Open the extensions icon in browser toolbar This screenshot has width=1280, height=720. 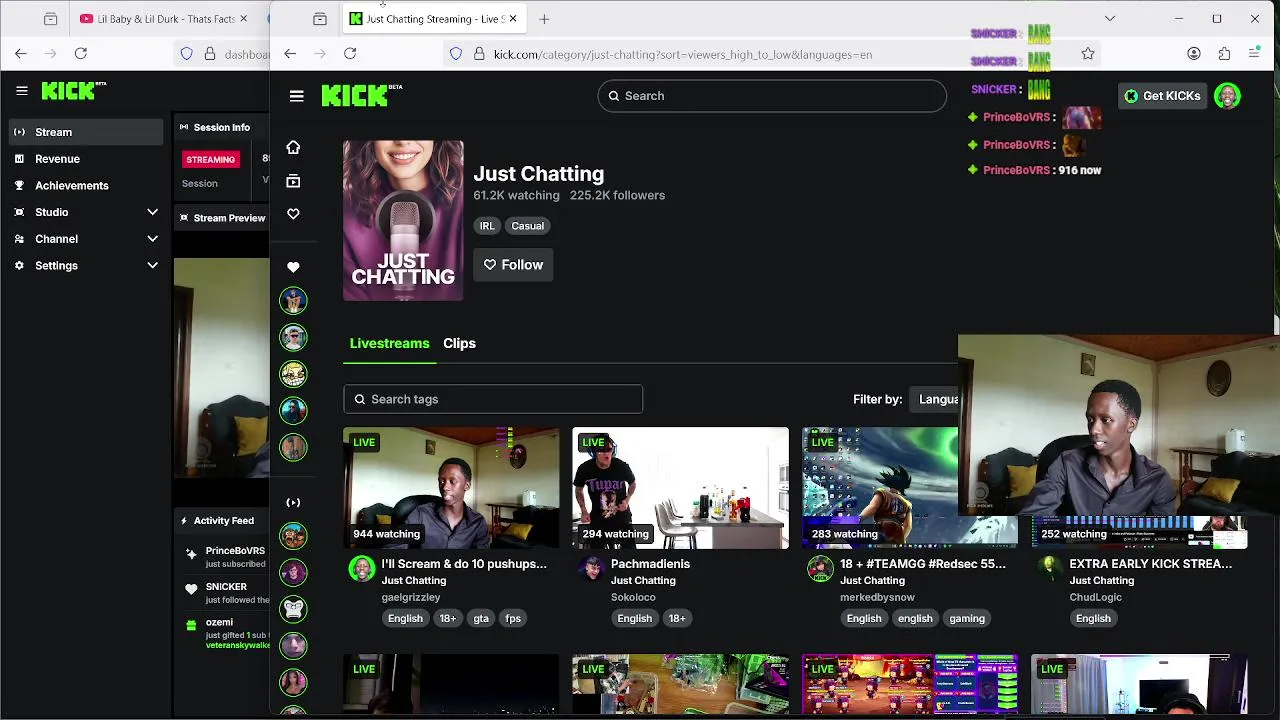[x=1224, y=54]
